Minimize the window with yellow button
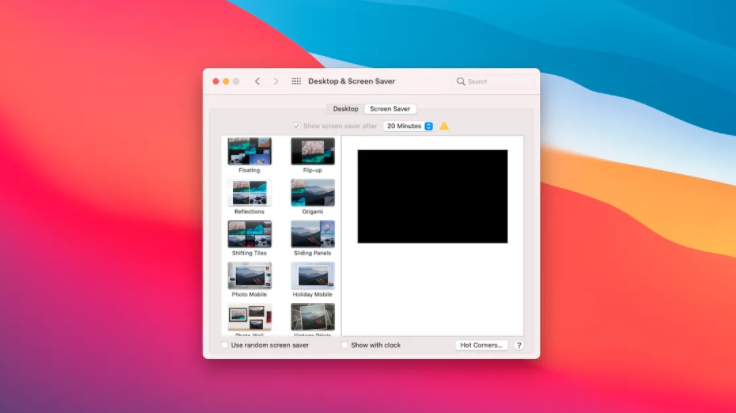Viewport: 736px width, 413px height. pyautogui.click(x=226, y=81)
